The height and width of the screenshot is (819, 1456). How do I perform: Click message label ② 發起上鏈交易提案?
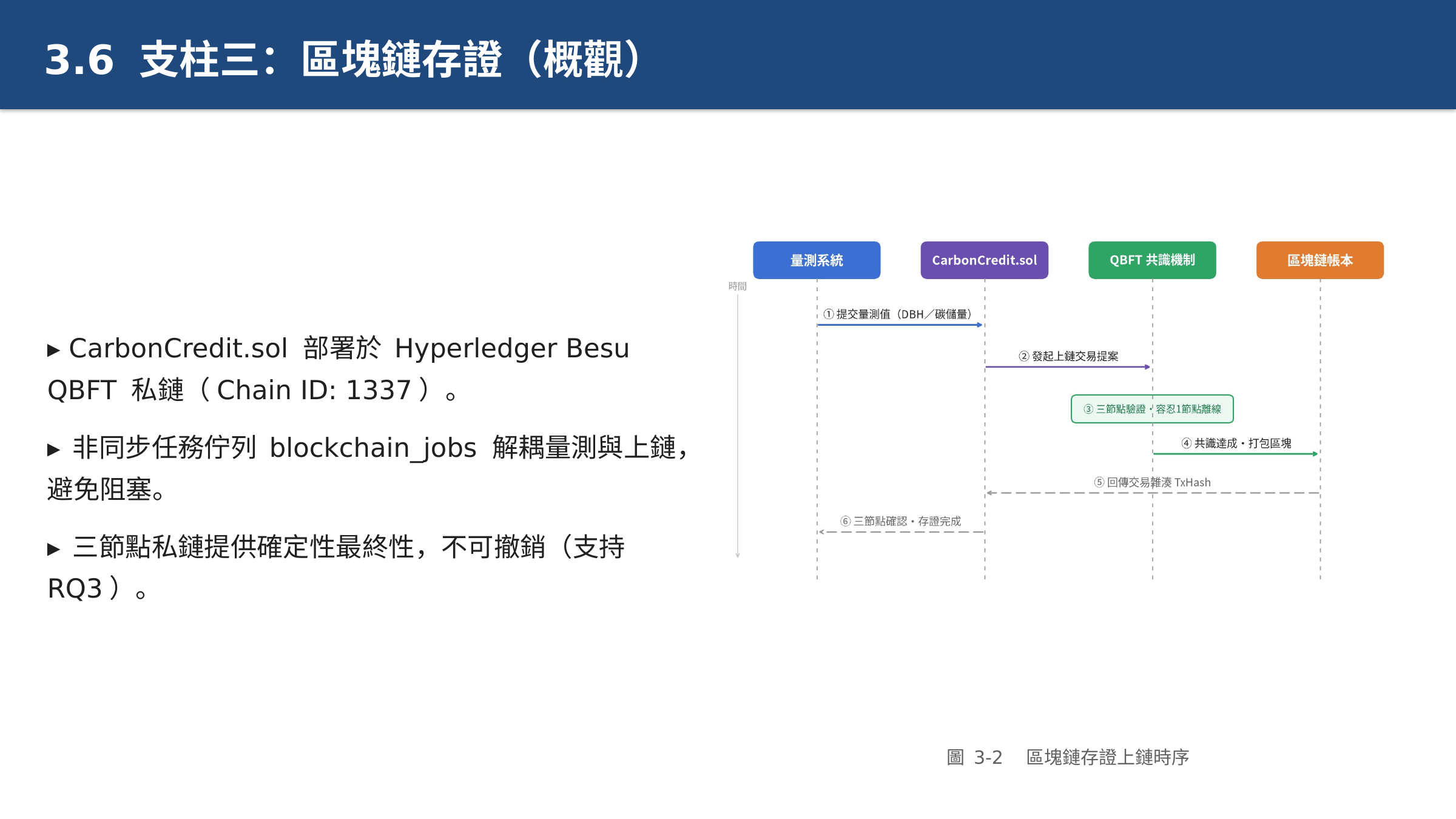(x=1068, y=356)
